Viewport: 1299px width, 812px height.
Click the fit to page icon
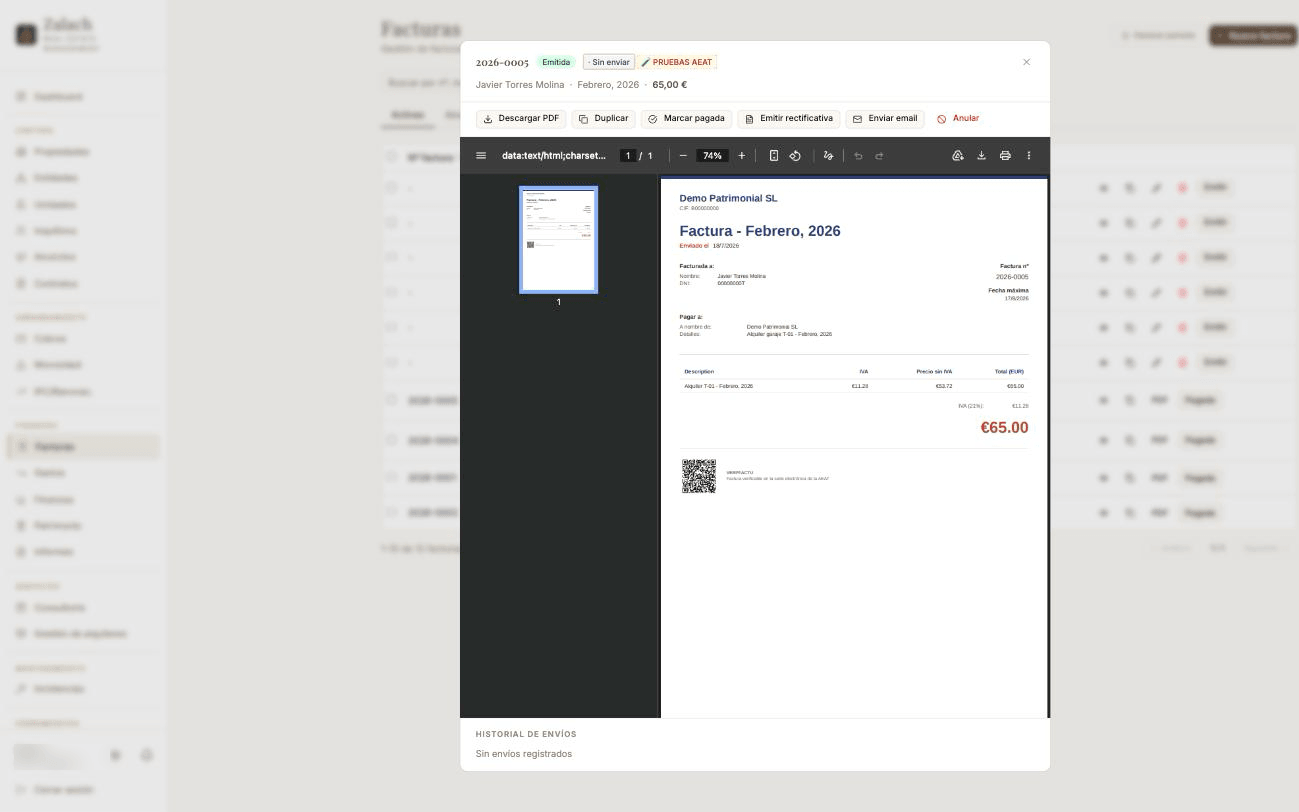774,155
